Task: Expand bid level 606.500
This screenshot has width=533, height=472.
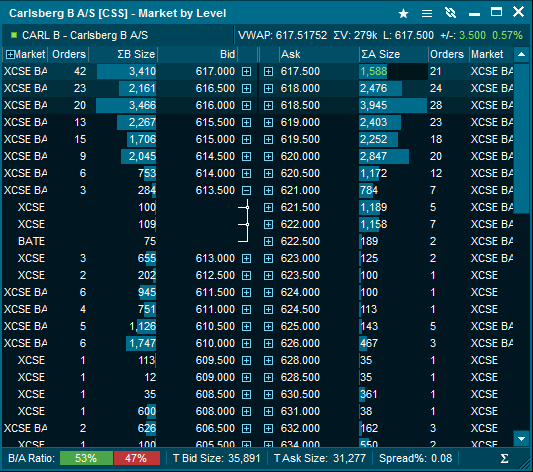Action: coord(246,428)
